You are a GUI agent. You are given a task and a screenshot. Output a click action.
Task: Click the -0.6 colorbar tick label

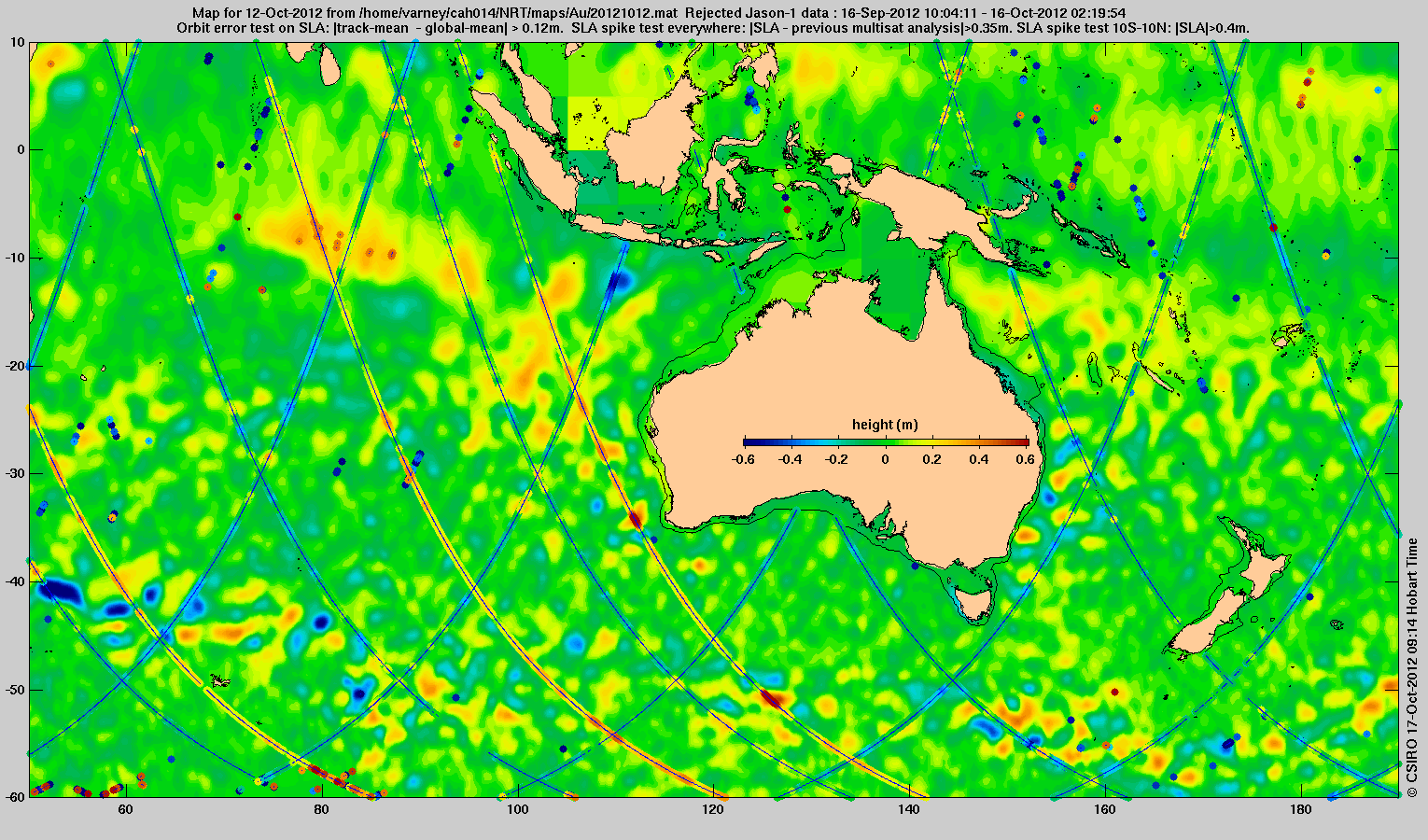coord(743,459)
